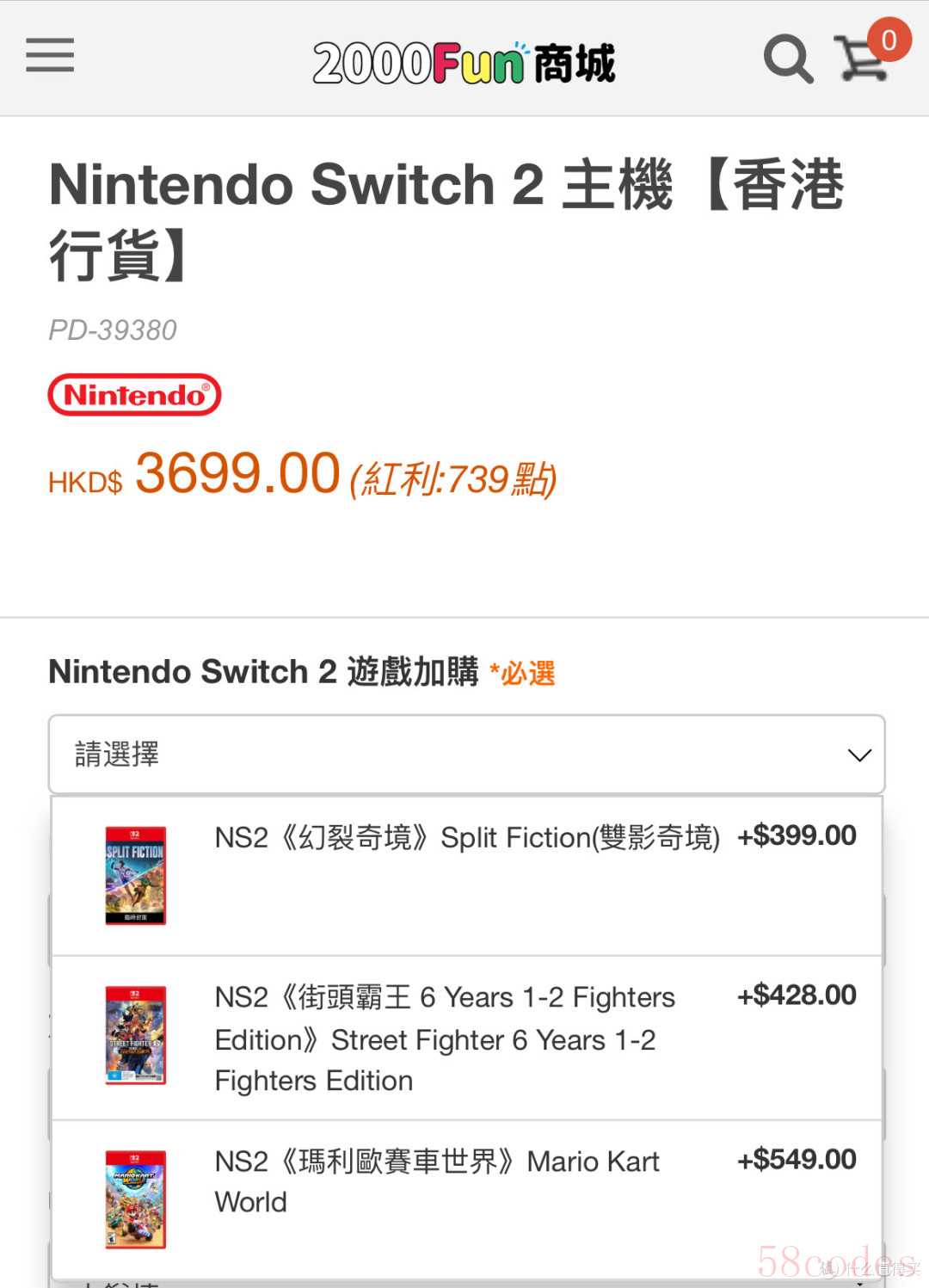This screenshot has height=1288, width=929.
Task: Click the Street Fighter 6 cover thumbnail
Action: [135, 1035]
